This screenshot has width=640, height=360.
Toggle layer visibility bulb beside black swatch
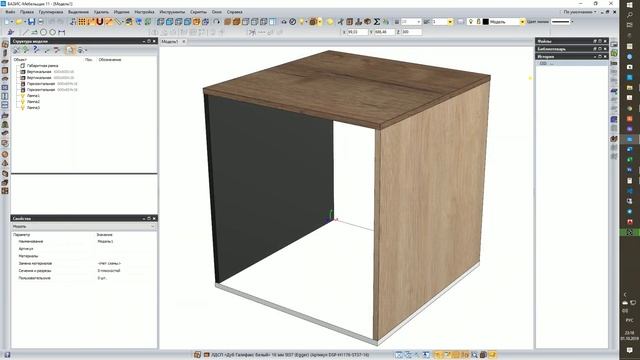(470, 22)
